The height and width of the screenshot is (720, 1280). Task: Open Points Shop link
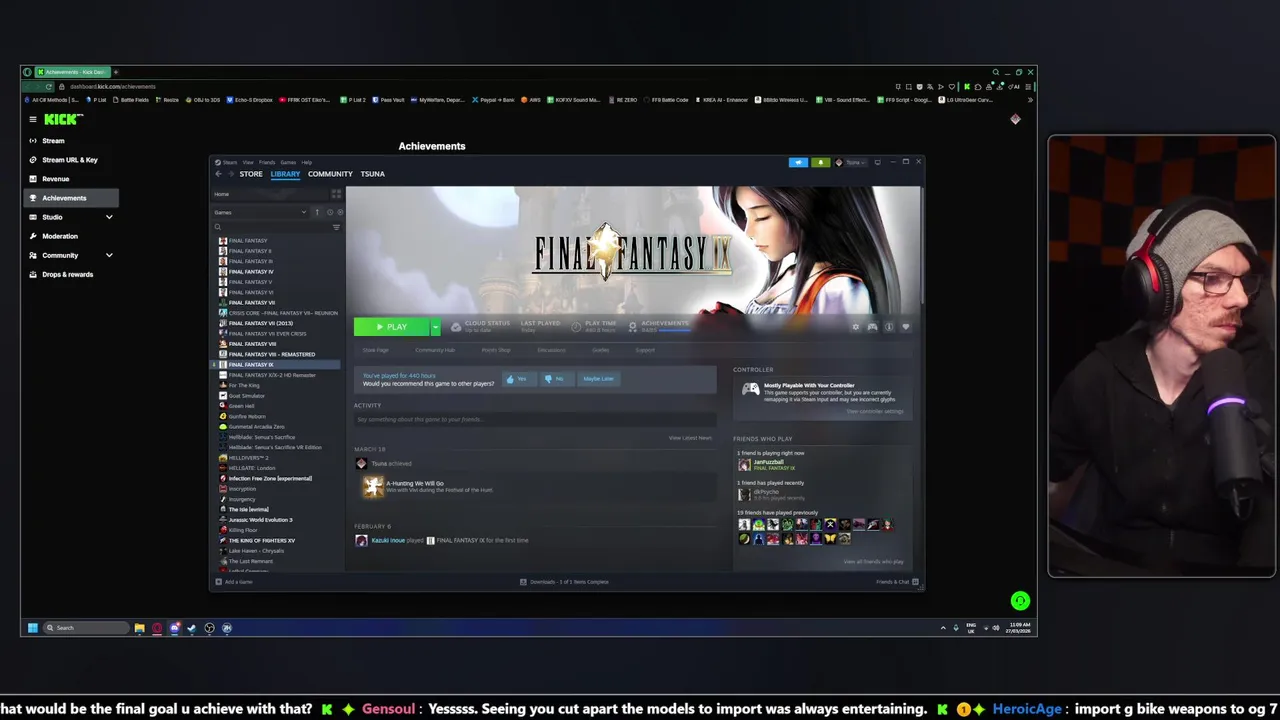click(x=496, y=350)
